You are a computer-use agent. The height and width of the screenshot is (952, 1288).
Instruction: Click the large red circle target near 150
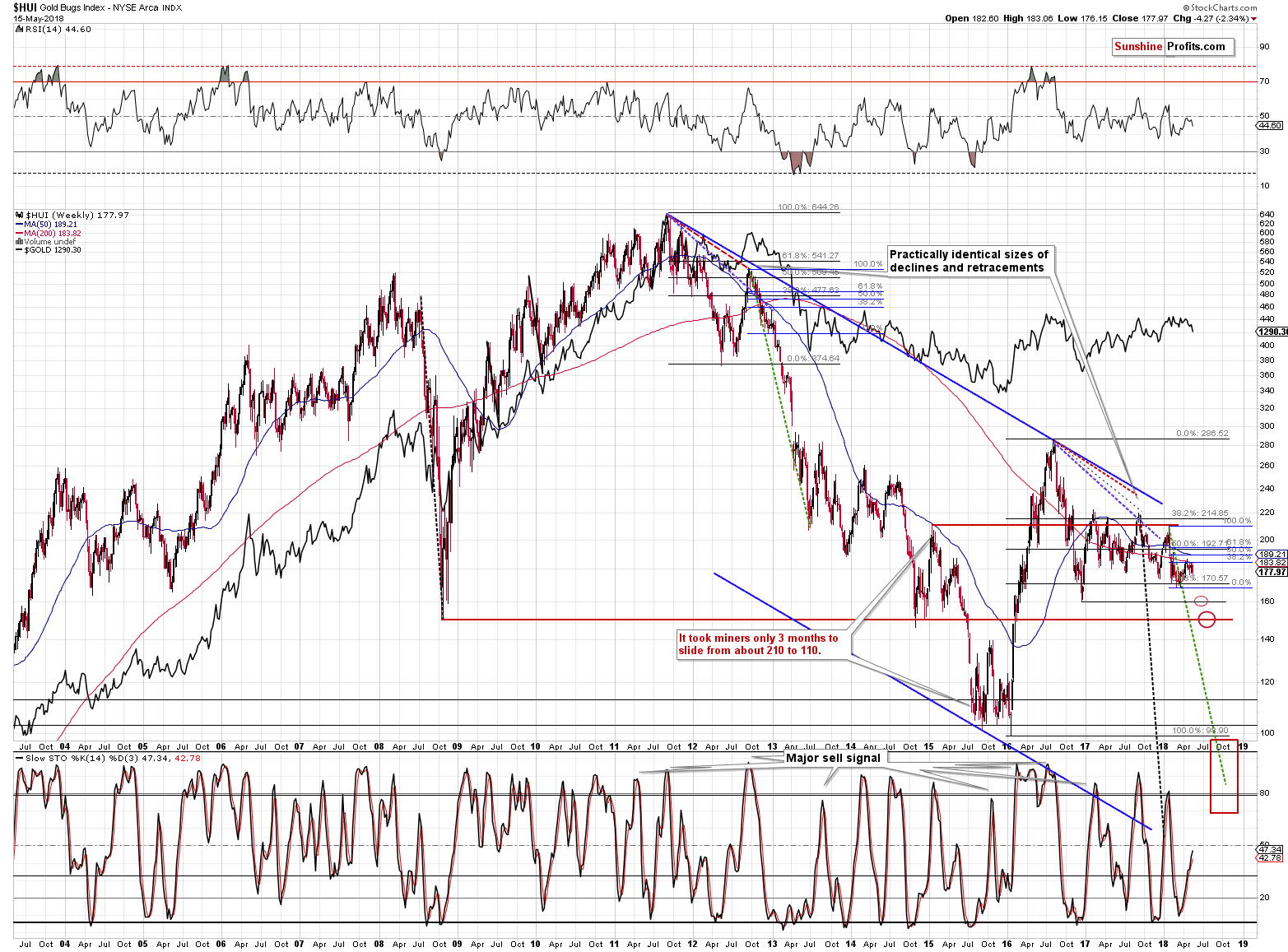[1207, 620]
